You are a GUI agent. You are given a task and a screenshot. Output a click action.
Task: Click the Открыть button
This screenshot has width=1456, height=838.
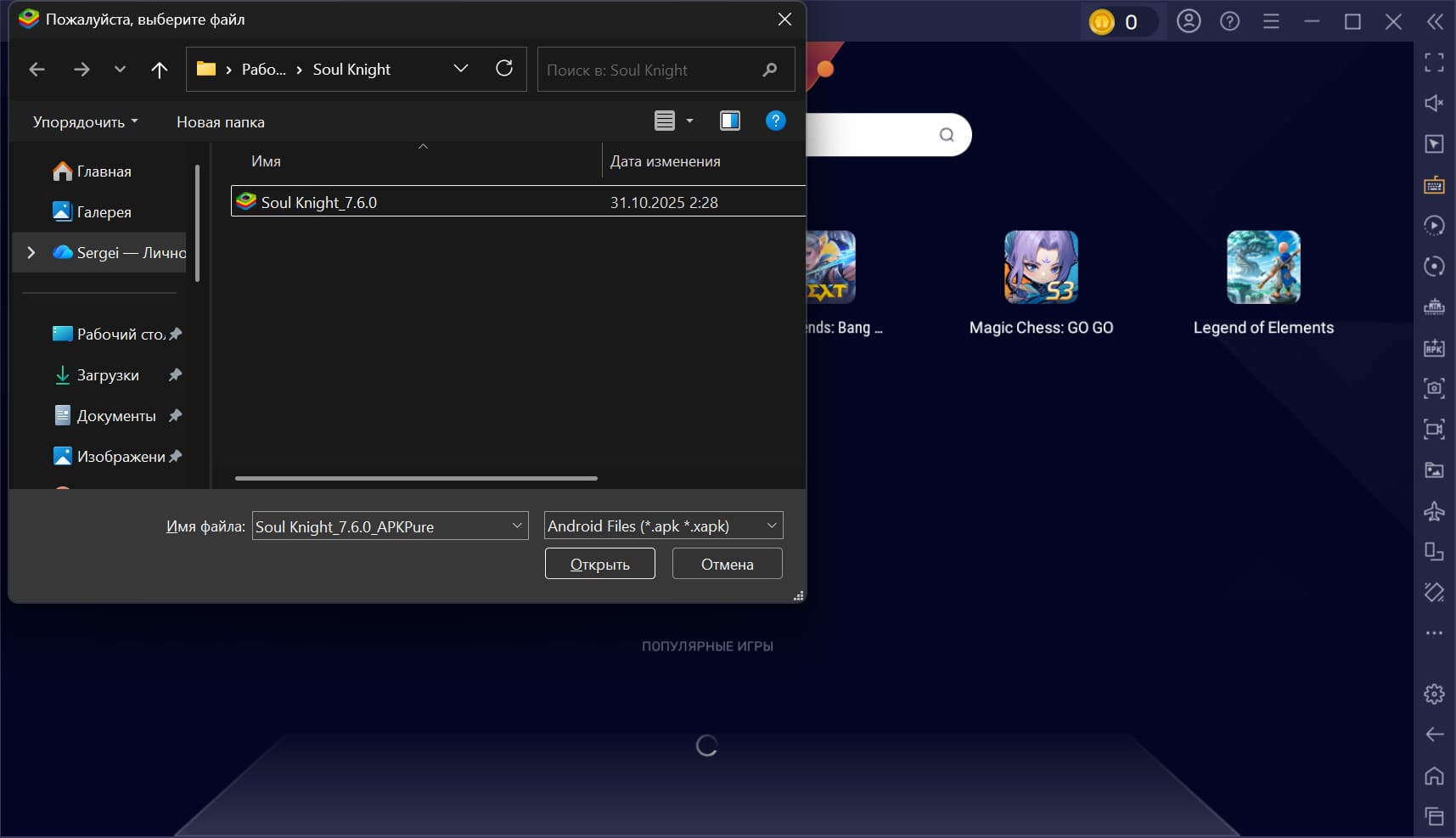(x=599, y=563)
